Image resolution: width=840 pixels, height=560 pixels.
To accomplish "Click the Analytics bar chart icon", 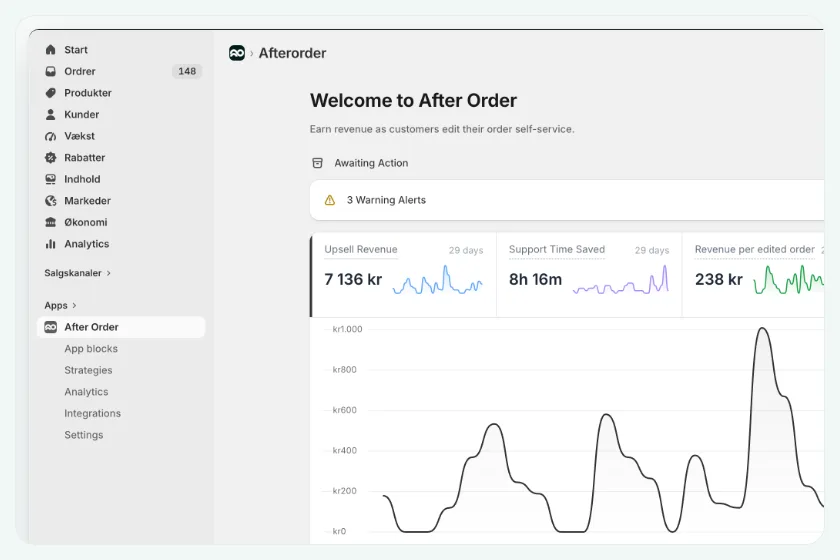I will (x=50, y=244).
